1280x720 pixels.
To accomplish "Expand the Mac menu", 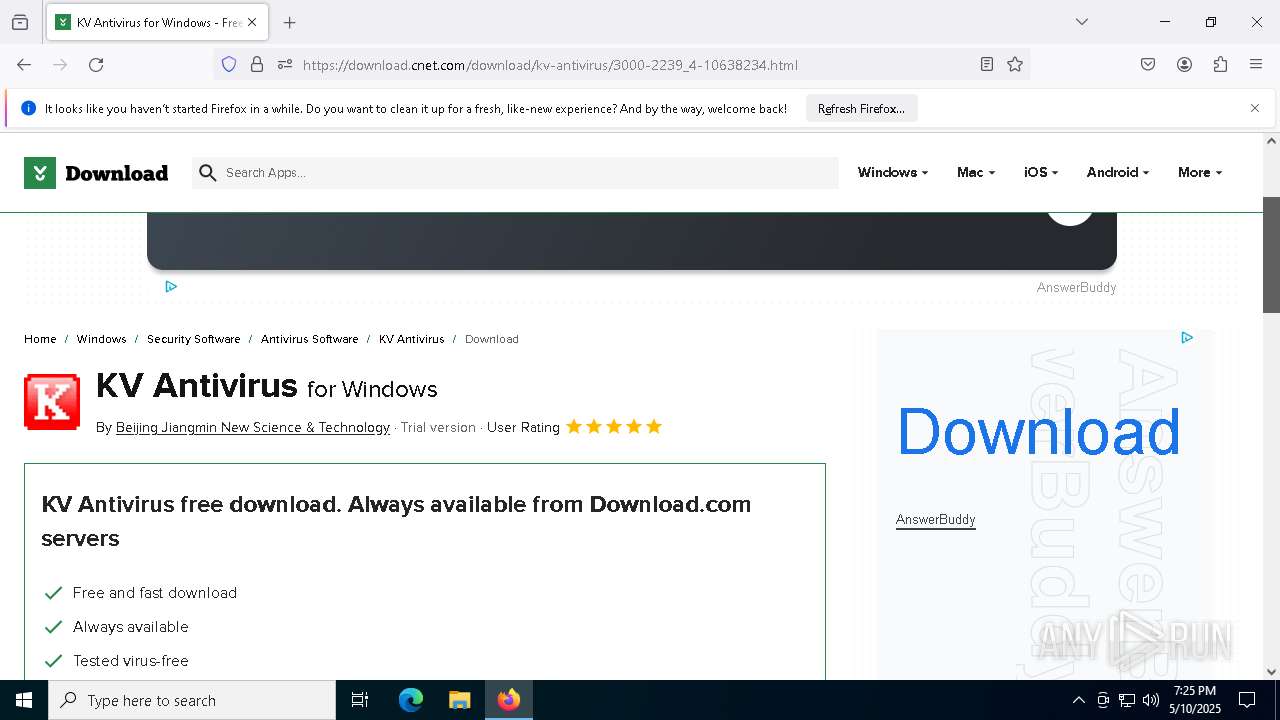I will 975,173.
